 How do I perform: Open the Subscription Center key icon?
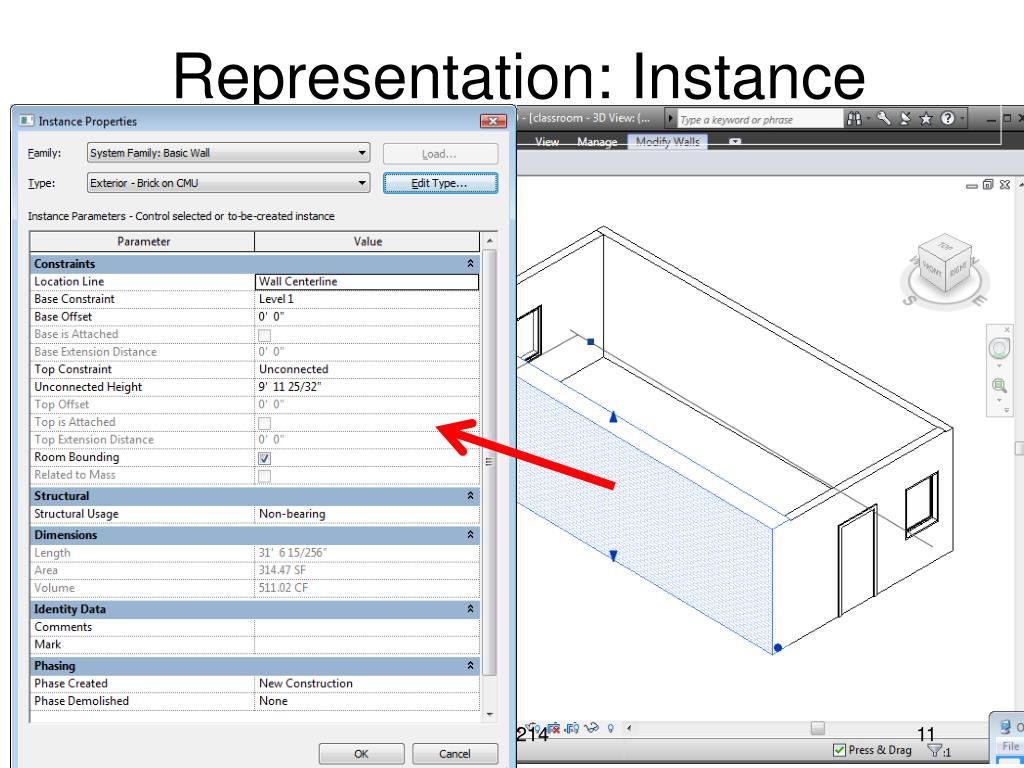click(x=884, y=118)
